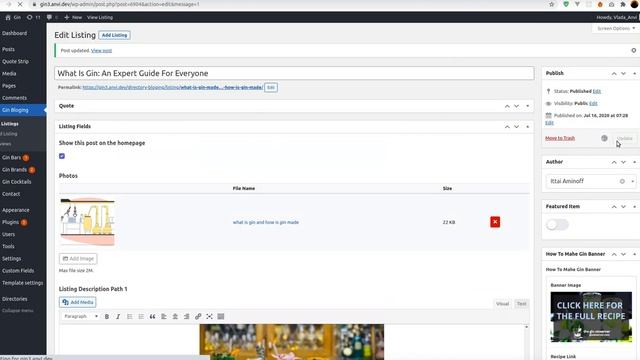This screenshot has width=640, height=360.
Task: Align text left in editor toolbar
Action: [164, 316]
